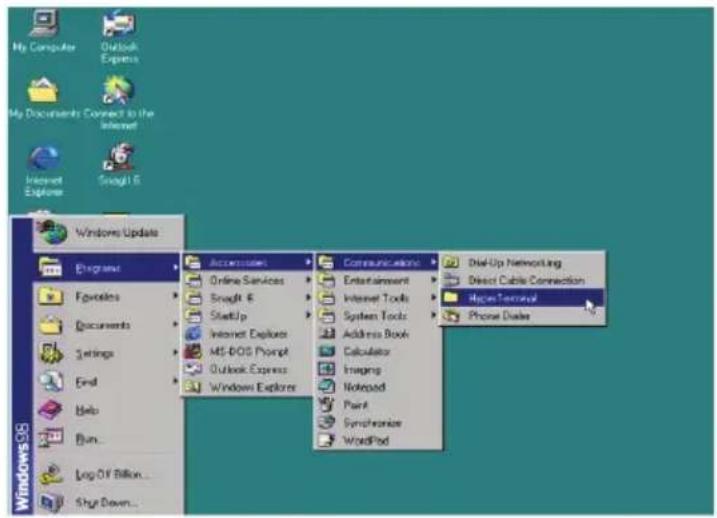
Task: Click the Documents folder icon in Start menu
Action: (51, 325)
